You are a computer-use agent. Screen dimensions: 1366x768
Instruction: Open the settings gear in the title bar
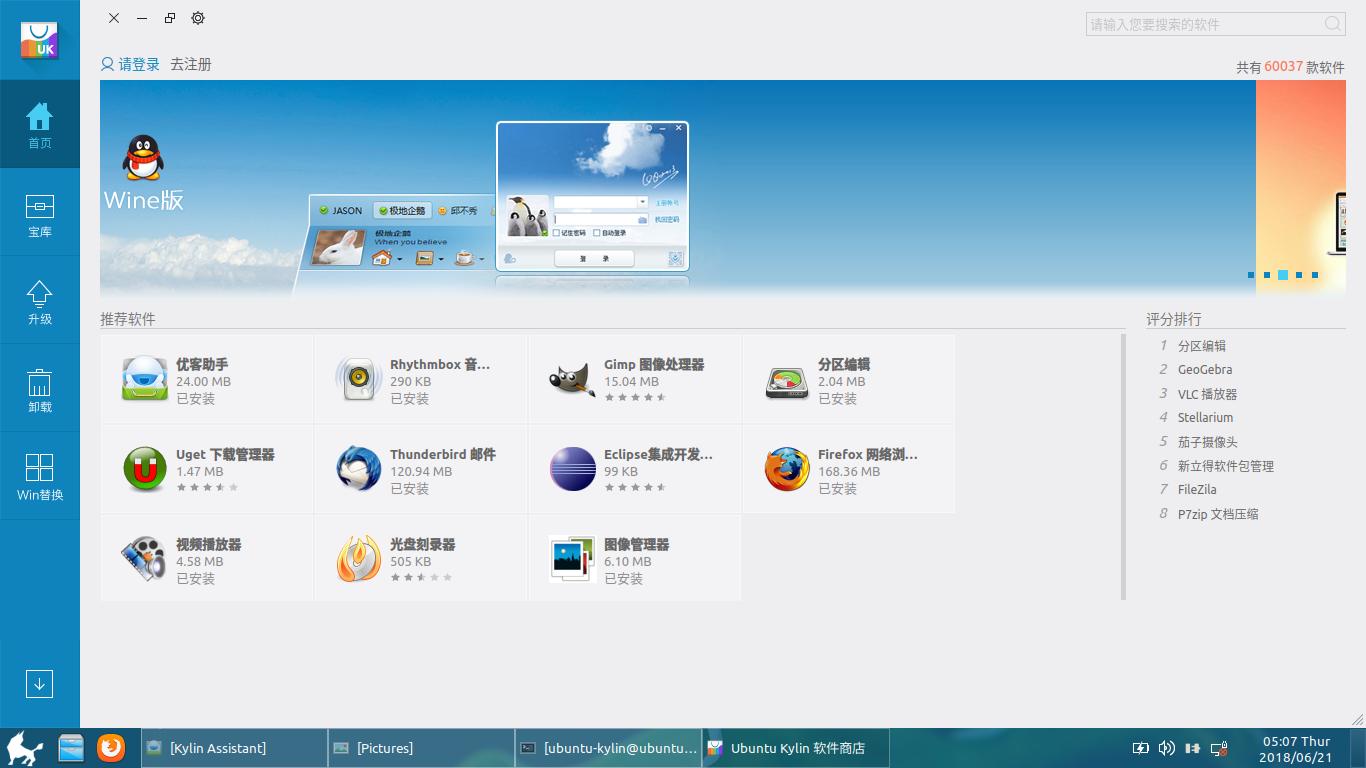(x=198, y=18)
